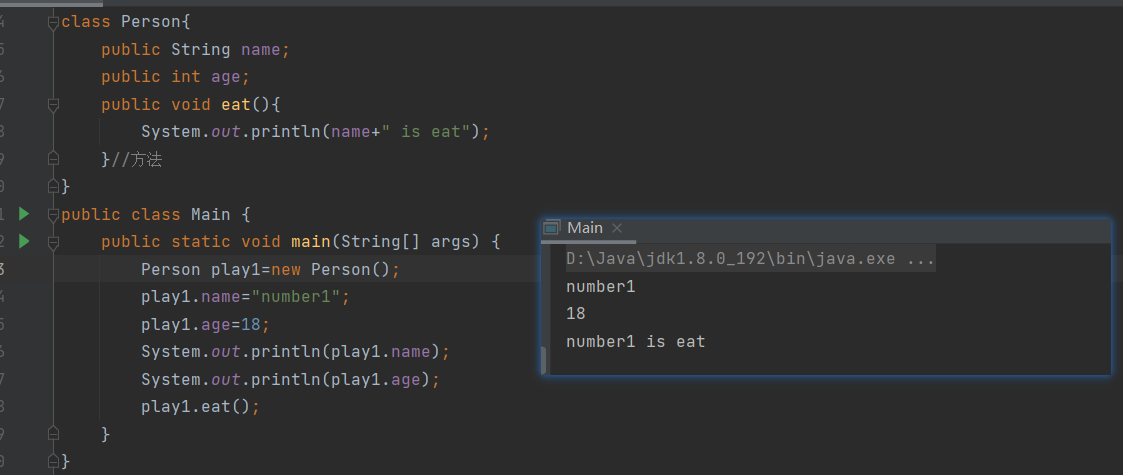Close the Main run tab
The height and width of the screenshot is (475, 1123).
point(617,228)
